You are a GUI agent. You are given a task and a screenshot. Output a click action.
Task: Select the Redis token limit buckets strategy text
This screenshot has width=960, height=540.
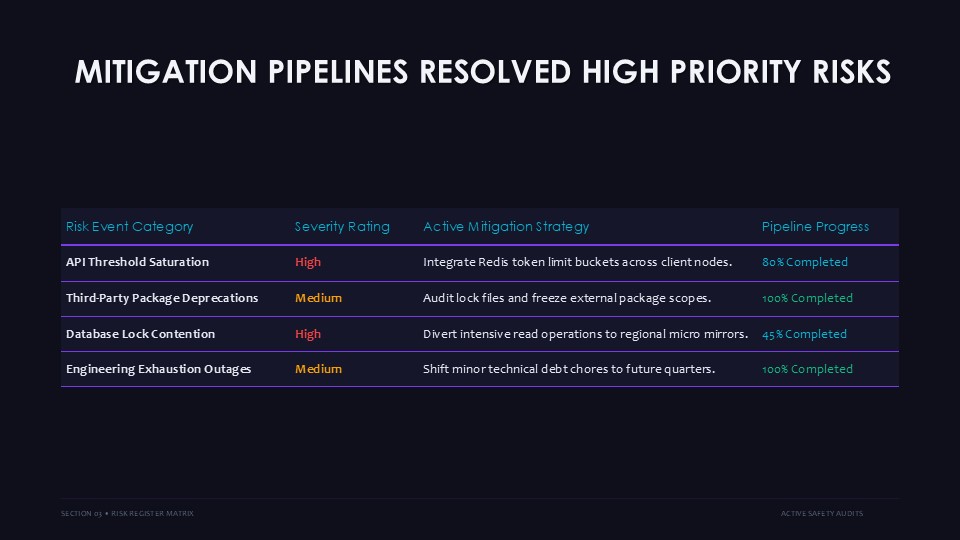(577, 262)
